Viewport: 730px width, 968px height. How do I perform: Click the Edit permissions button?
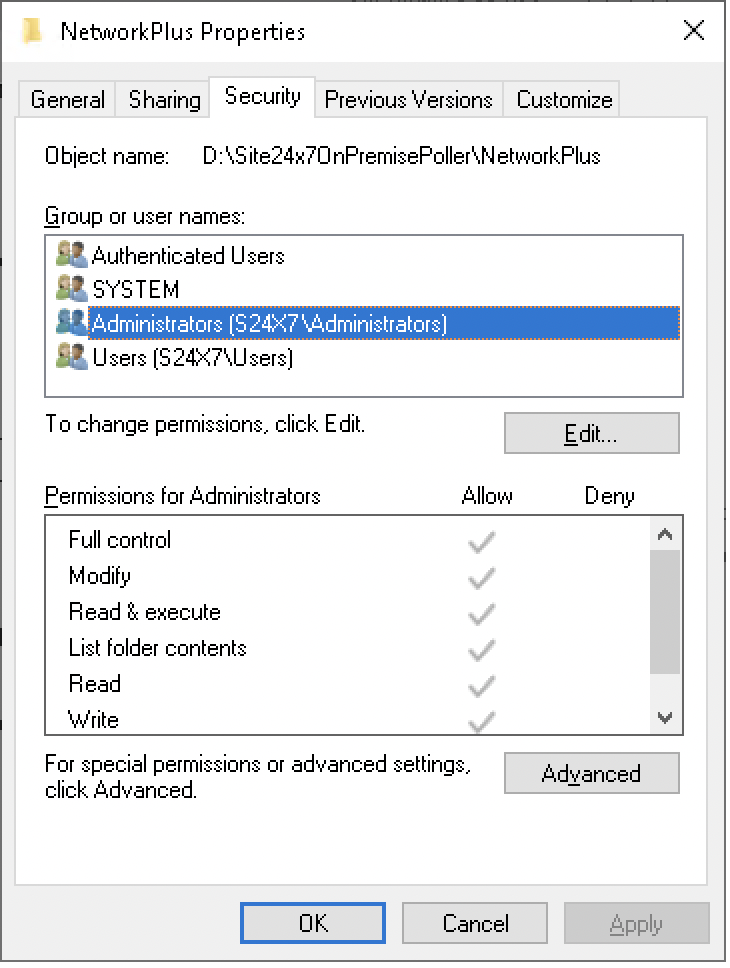click(x=591, y=434)
